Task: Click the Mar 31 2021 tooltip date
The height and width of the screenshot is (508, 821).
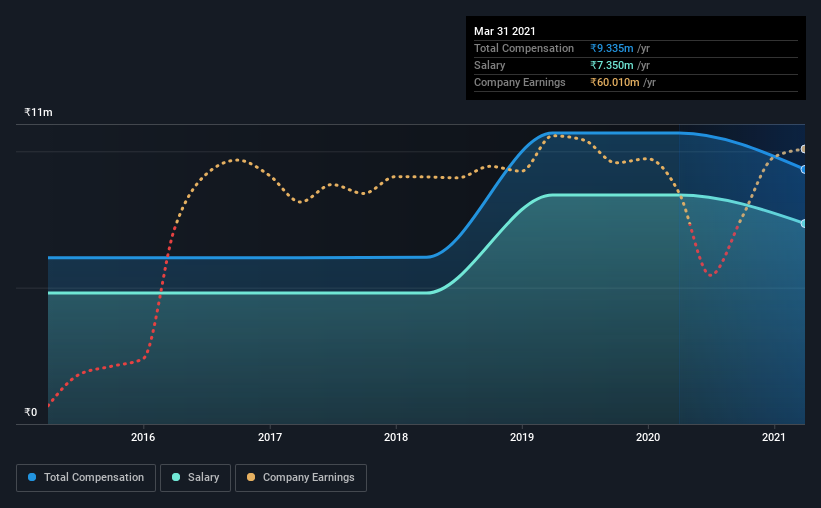Action: point(505,31)
